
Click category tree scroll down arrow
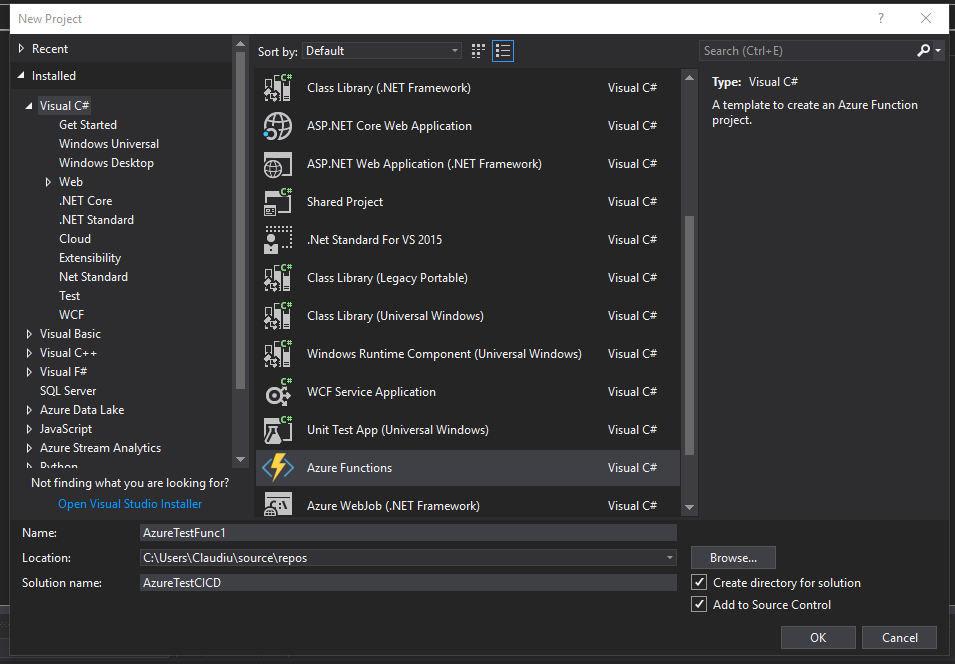click(240, 459)
